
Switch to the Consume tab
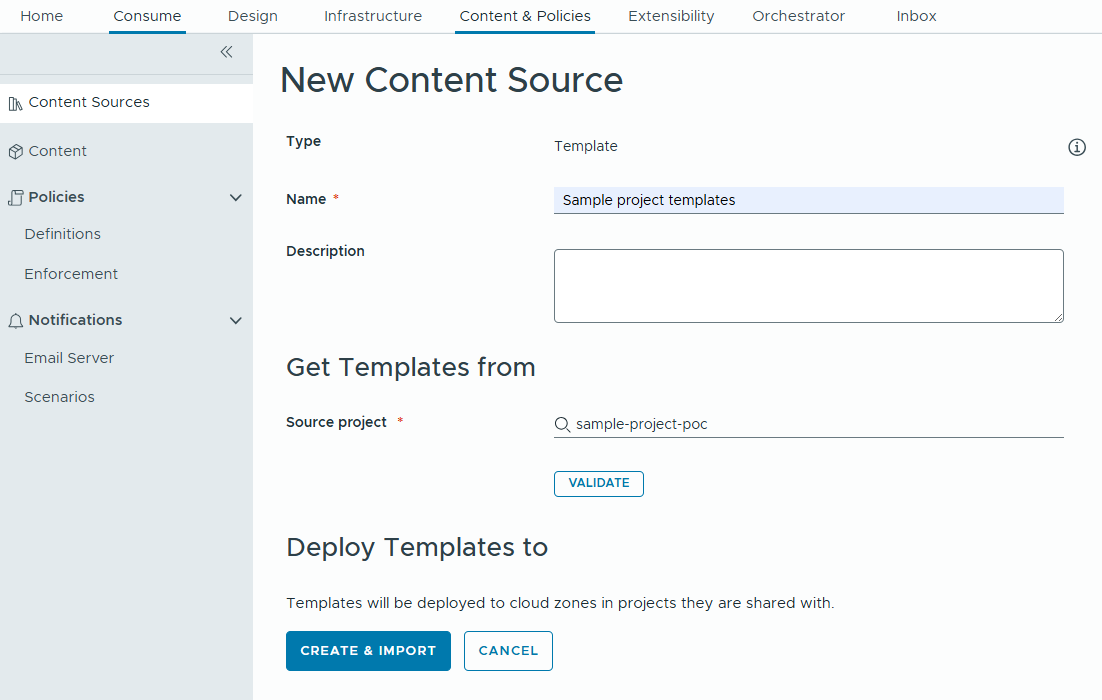tap(147, 16)
